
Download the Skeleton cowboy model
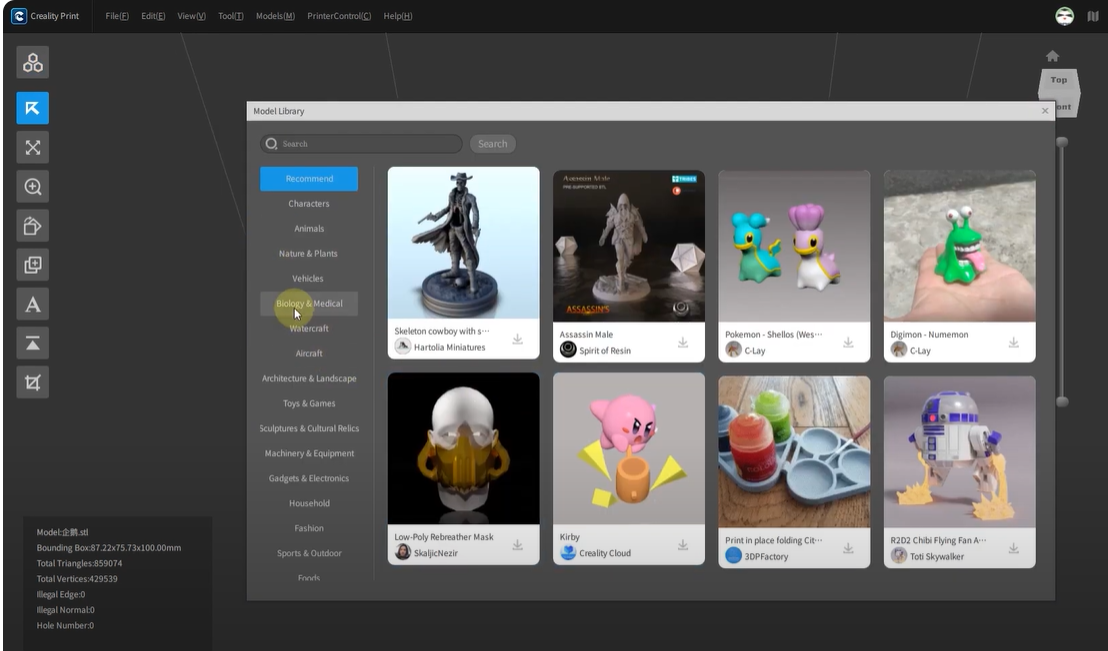point(517,339)
